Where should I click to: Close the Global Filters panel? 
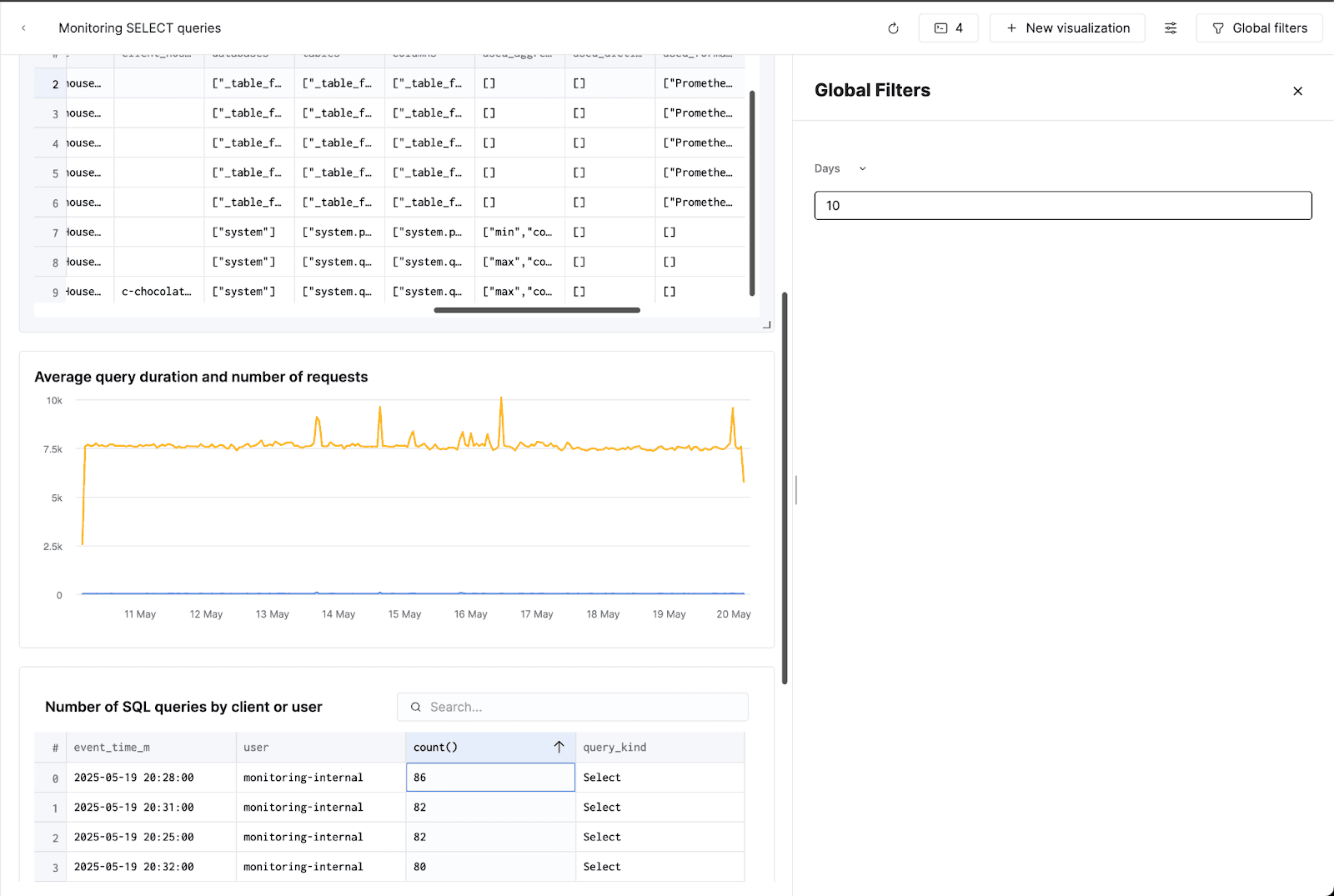[x=1297, y=91]
